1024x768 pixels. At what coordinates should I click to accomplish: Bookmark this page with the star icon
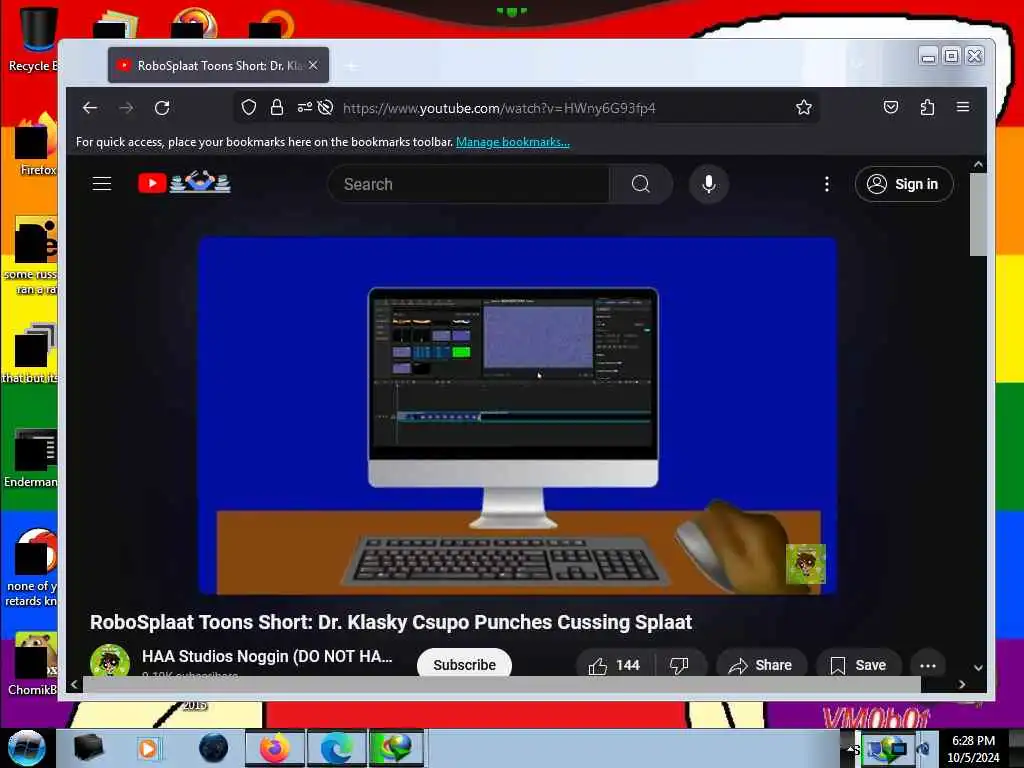(x=804, y=108)
